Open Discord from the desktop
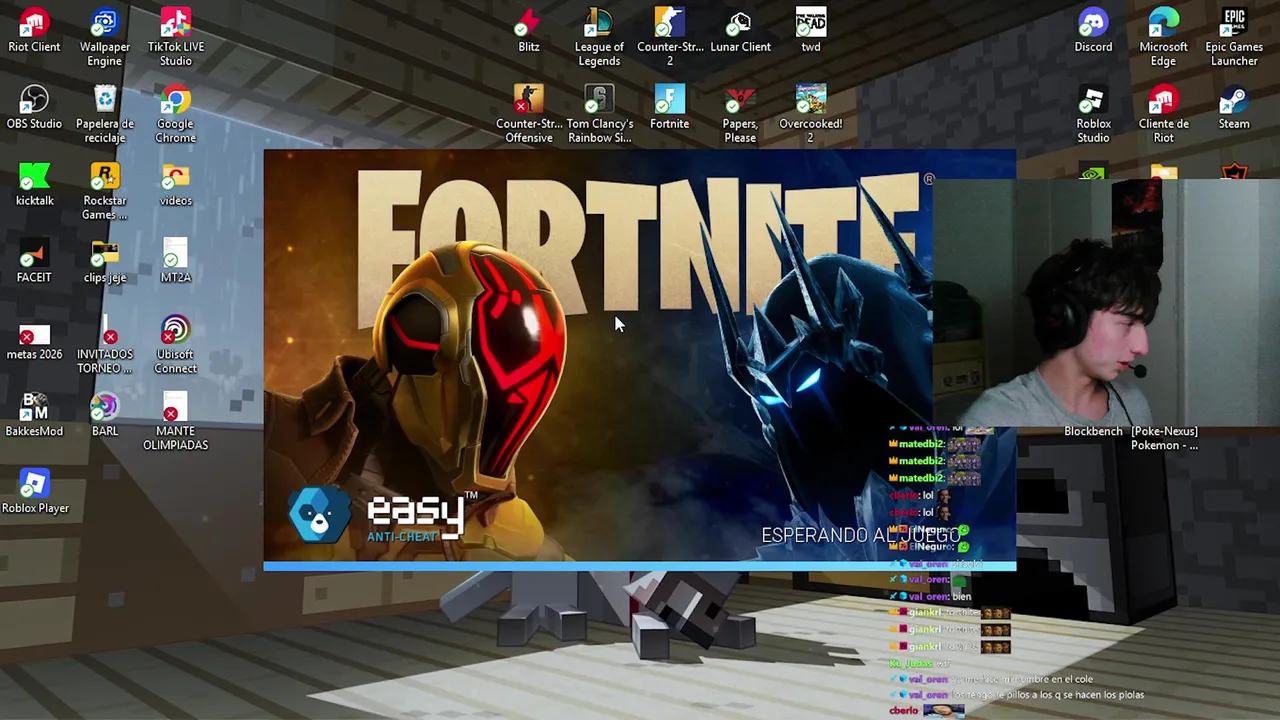The image size is (1280, 720). (1093, 31)
